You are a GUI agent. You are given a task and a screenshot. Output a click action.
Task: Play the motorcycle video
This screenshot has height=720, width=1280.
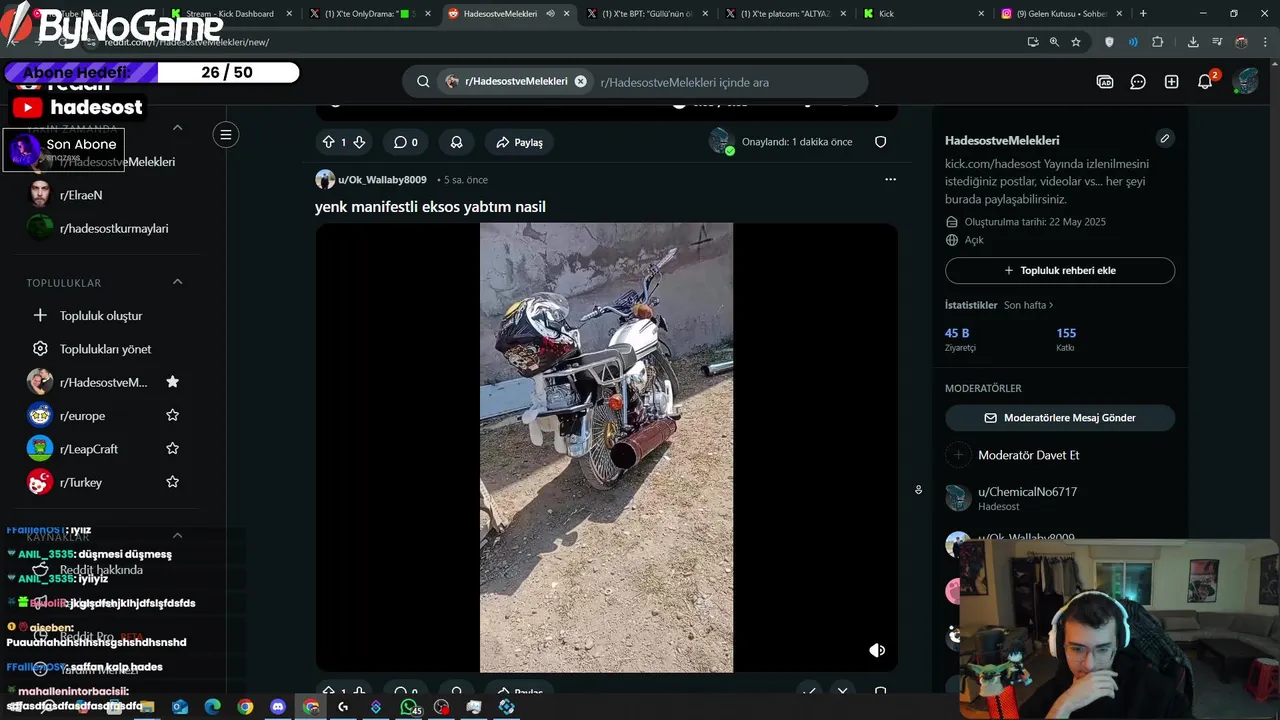pyautogui.click(x=606, y=447)
